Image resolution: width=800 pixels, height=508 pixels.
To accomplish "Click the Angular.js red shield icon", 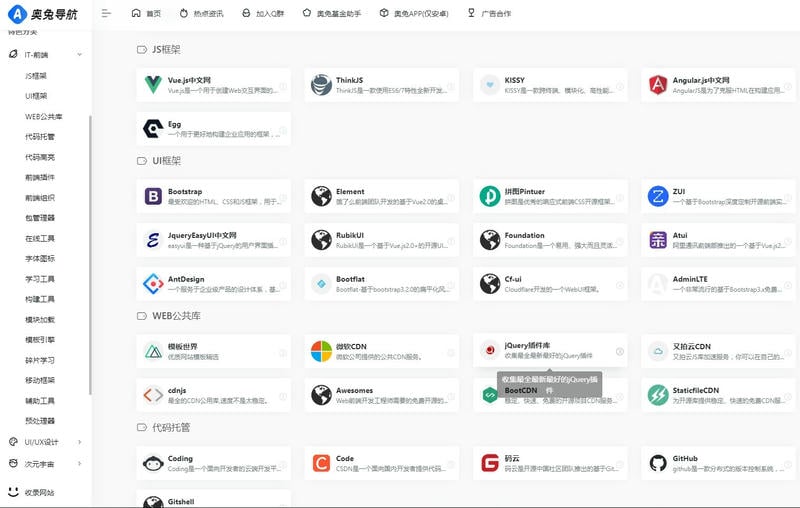I will click(658, 85).
